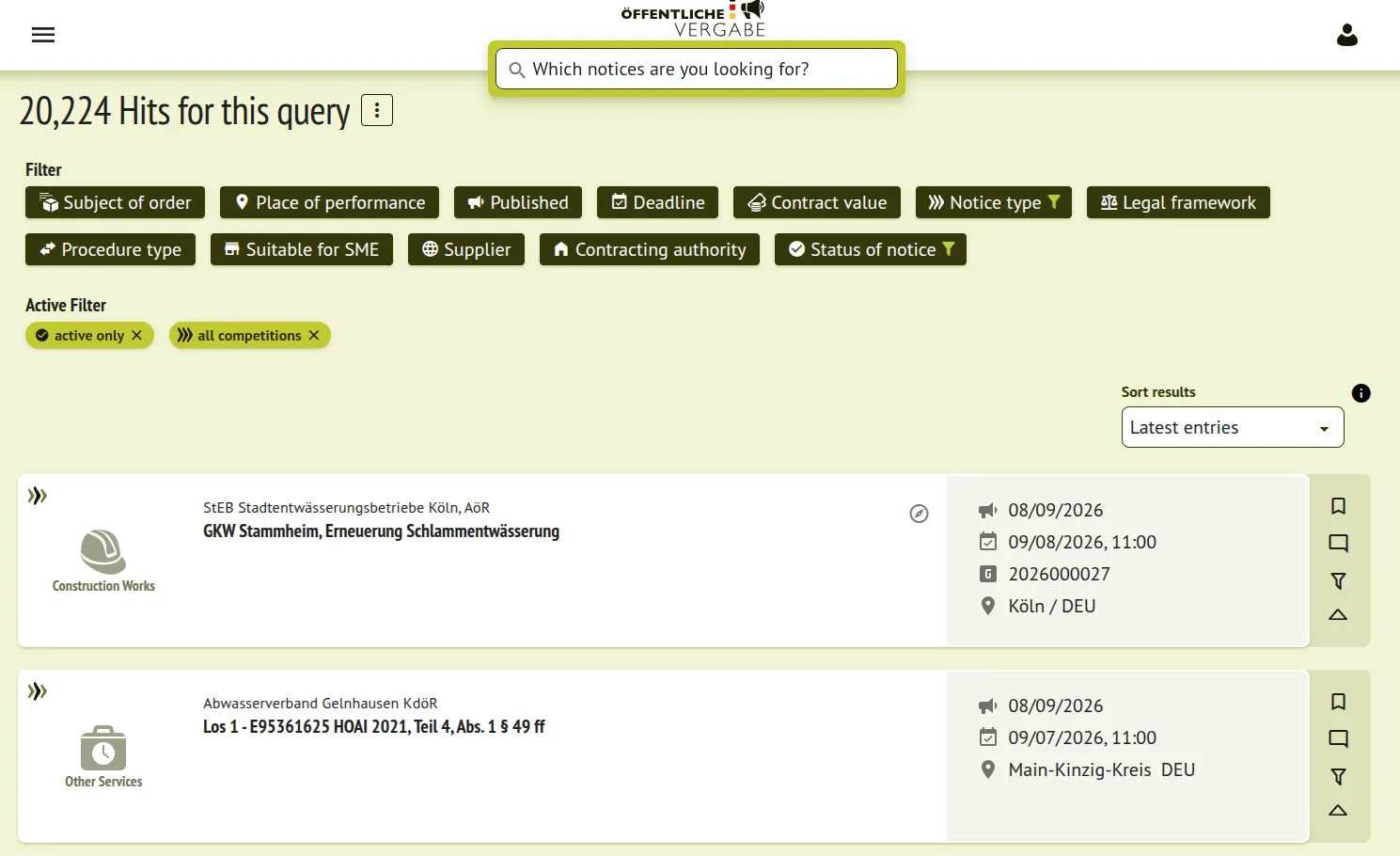Viewport: 1400px width, 856px height.
Task: Click the Main-Kinzig-Kreis DEU location text
Action: tap(1102, 769)
